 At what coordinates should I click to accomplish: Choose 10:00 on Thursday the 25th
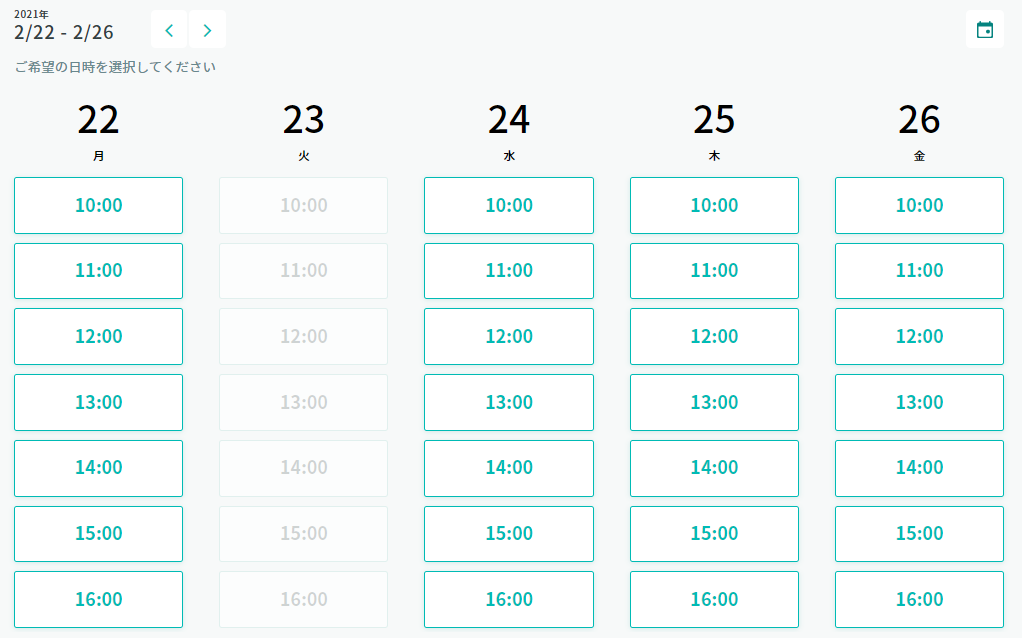click(x=714, y=205)
